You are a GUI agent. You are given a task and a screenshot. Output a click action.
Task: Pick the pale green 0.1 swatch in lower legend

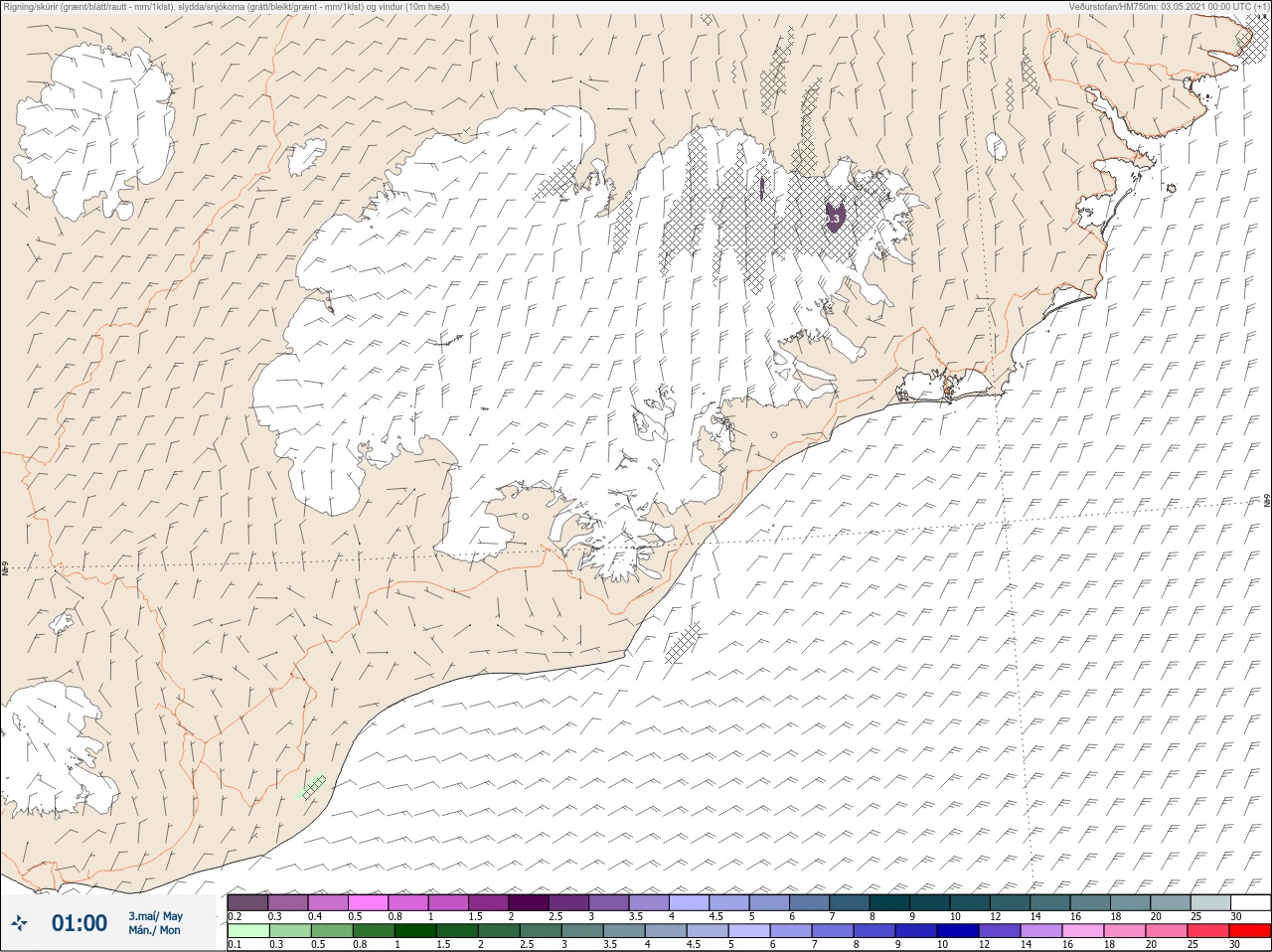(247, 931)
